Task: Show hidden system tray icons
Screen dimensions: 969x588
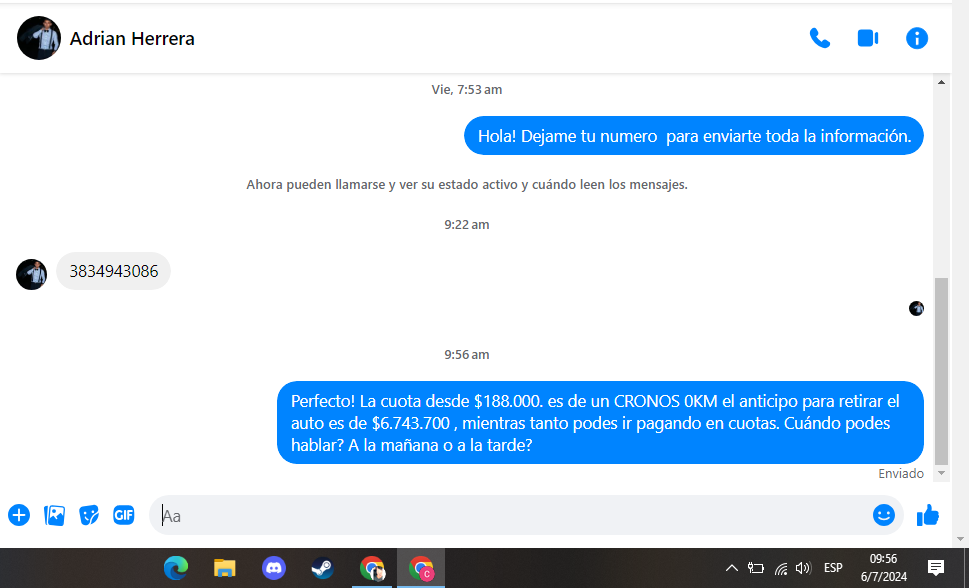Action: (x=731, y=568)
